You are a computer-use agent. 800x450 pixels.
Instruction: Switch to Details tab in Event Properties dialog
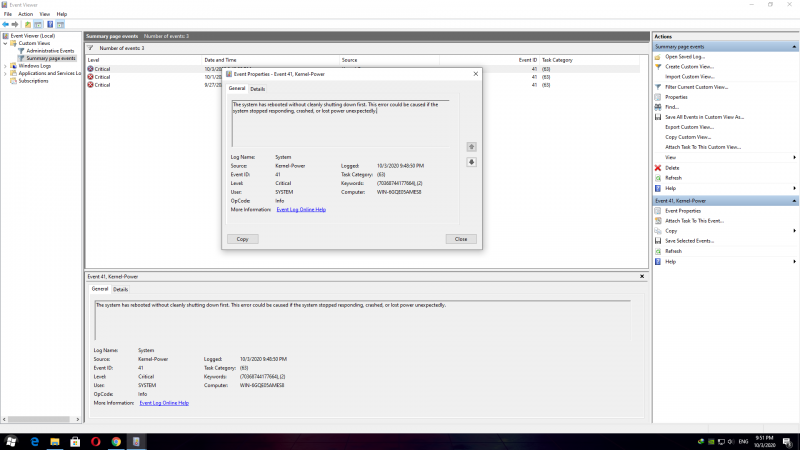[x=258, y=89]
